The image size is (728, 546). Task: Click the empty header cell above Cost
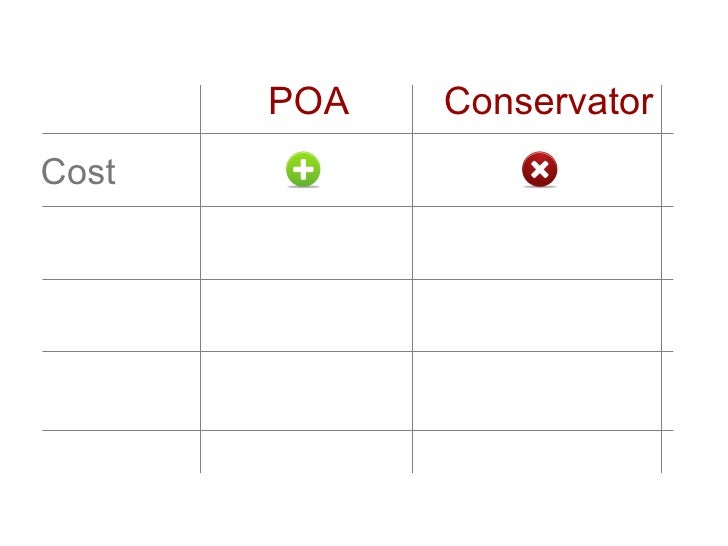121,109
